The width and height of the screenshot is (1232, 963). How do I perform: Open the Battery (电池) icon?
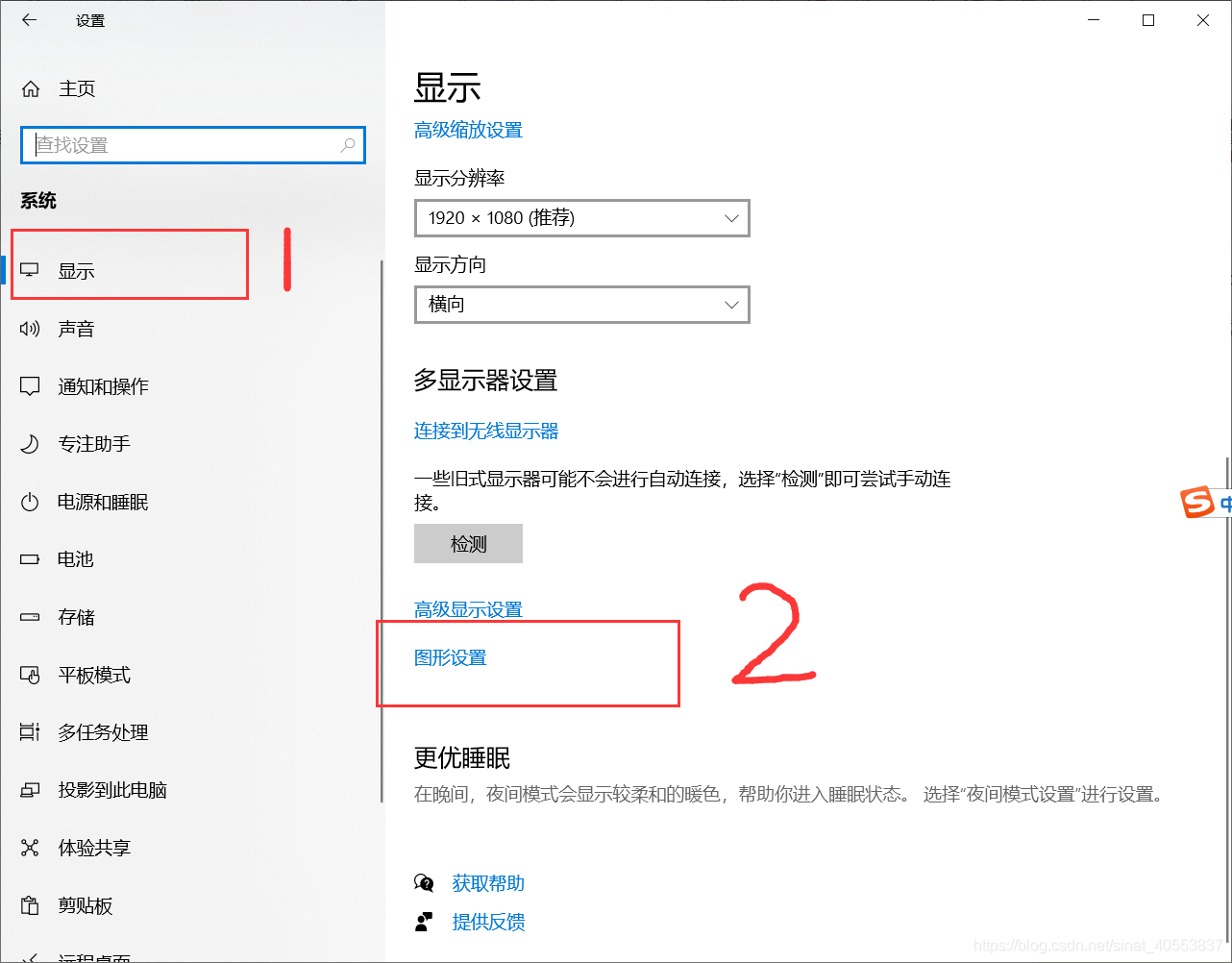click(30, 559)
